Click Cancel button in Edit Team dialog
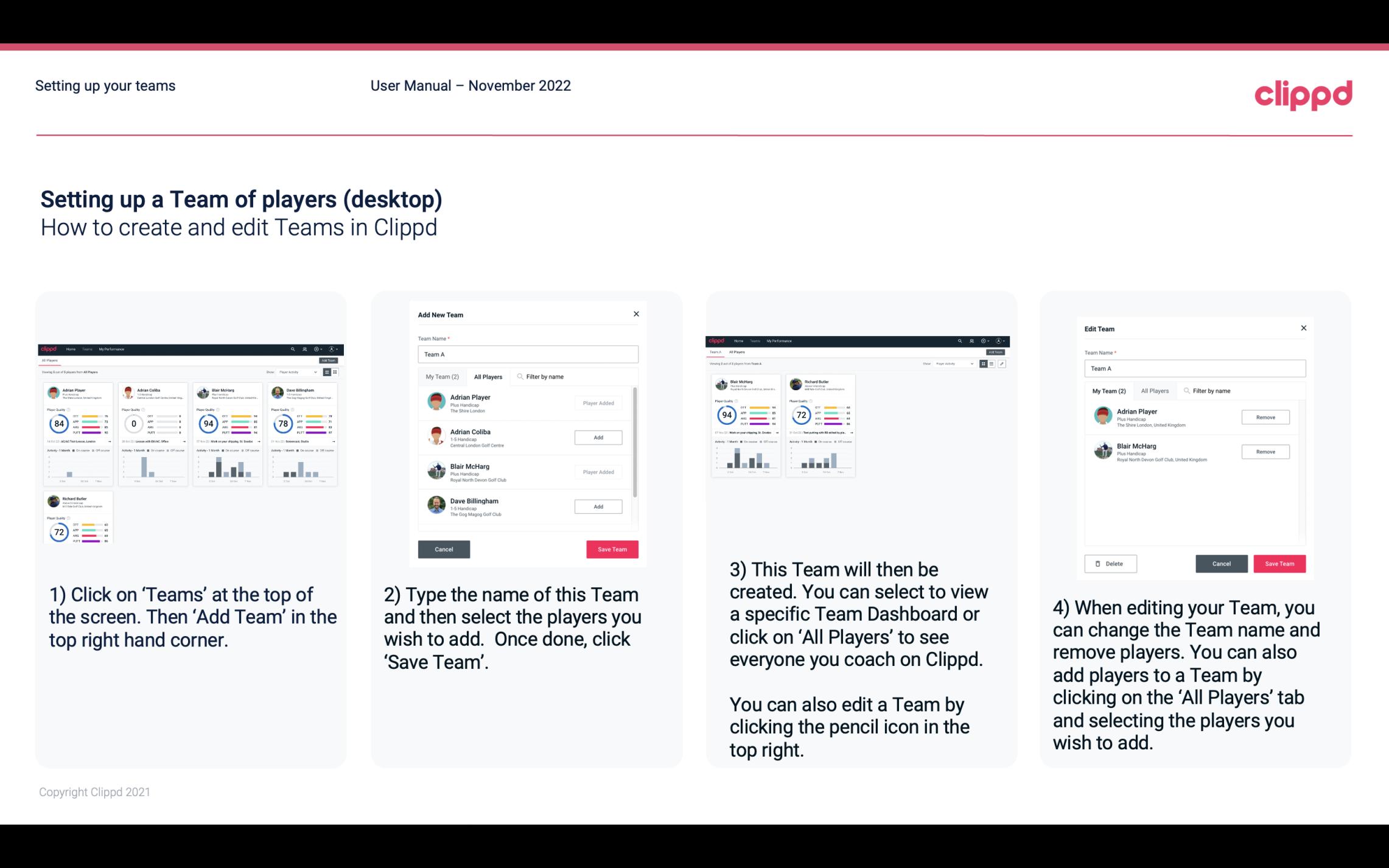 click(1222, 563)
